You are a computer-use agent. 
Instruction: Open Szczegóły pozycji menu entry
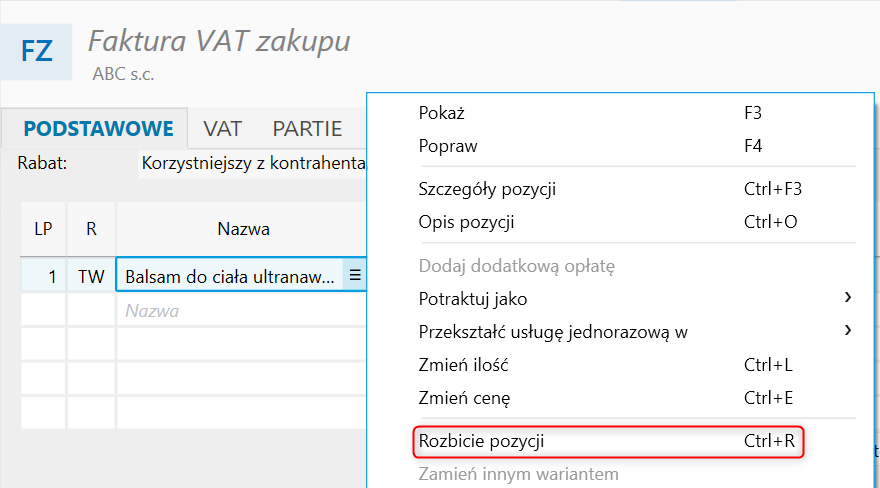coord(487,189)
